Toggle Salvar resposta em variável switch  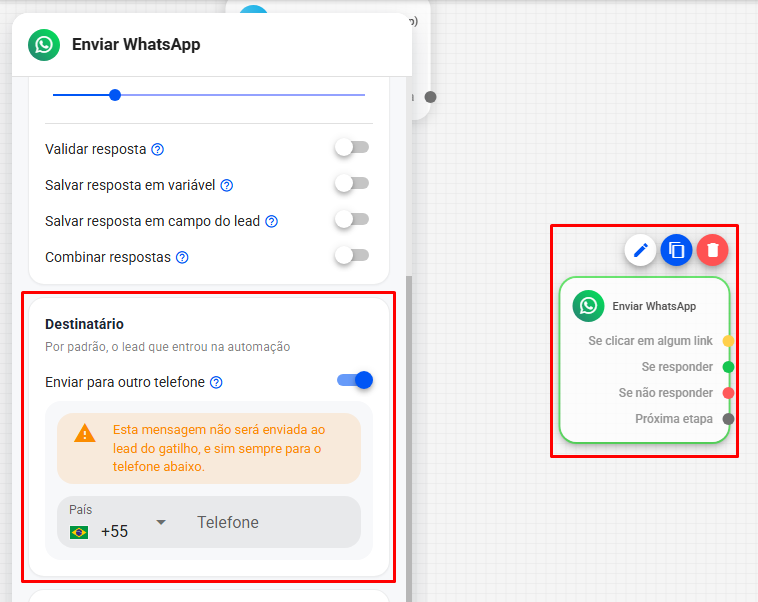(x=352, y=183)
